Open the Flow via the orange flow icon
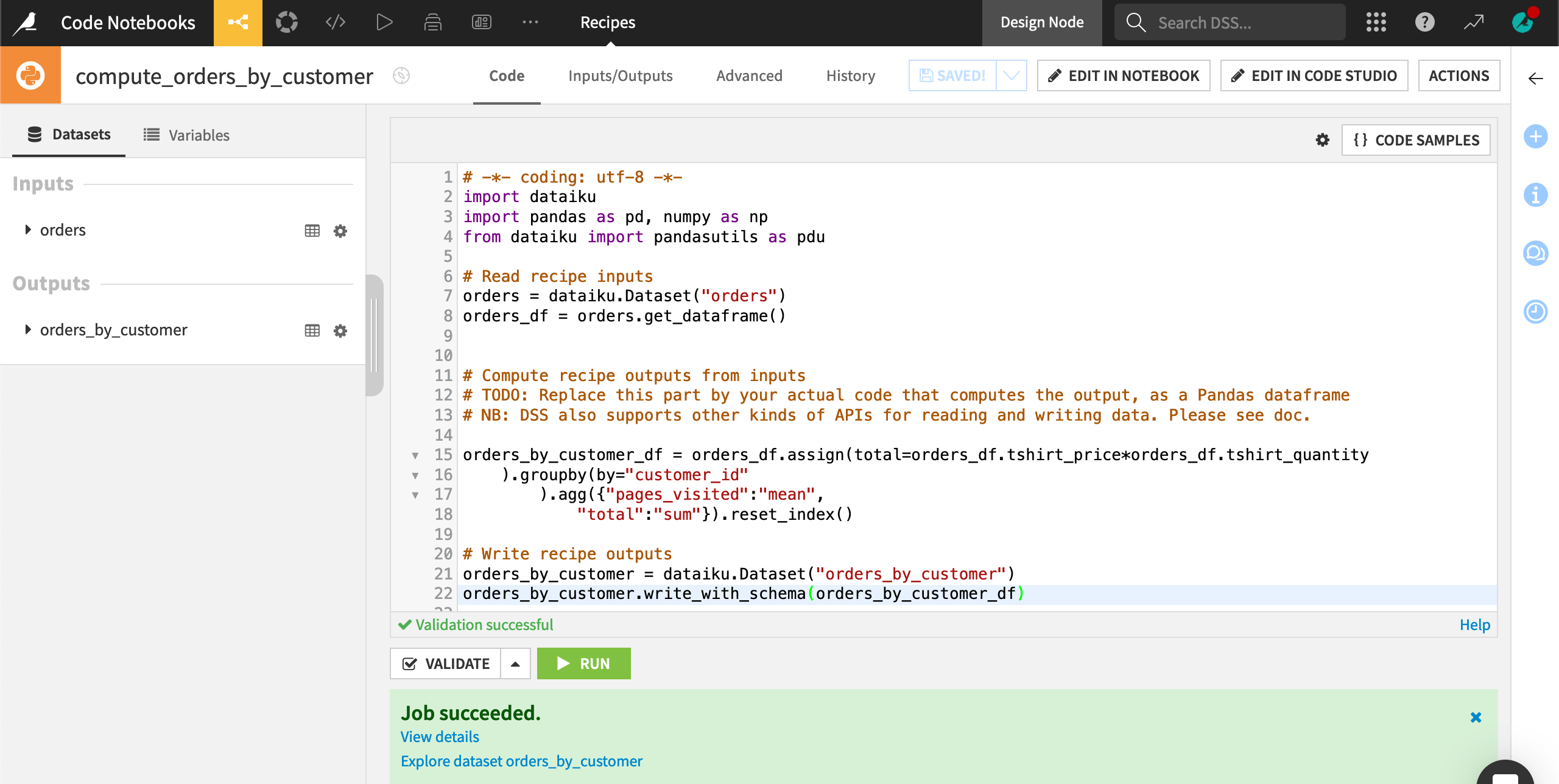Viewport: 1559px width, 784px height. pyautogui.click(x=238, y=23)
